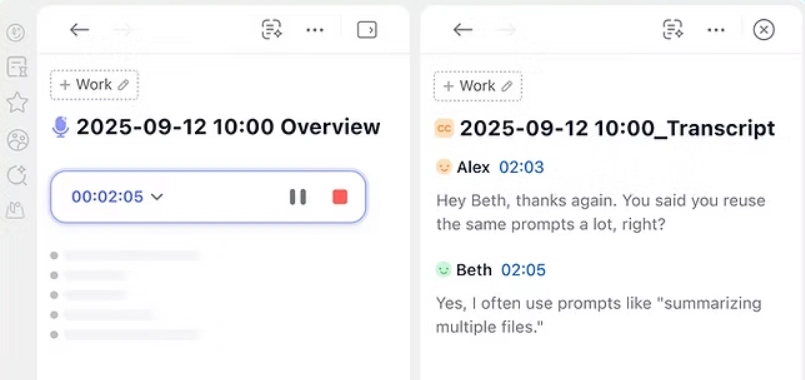Jump to timestamp 02:03

pos(522,167)
